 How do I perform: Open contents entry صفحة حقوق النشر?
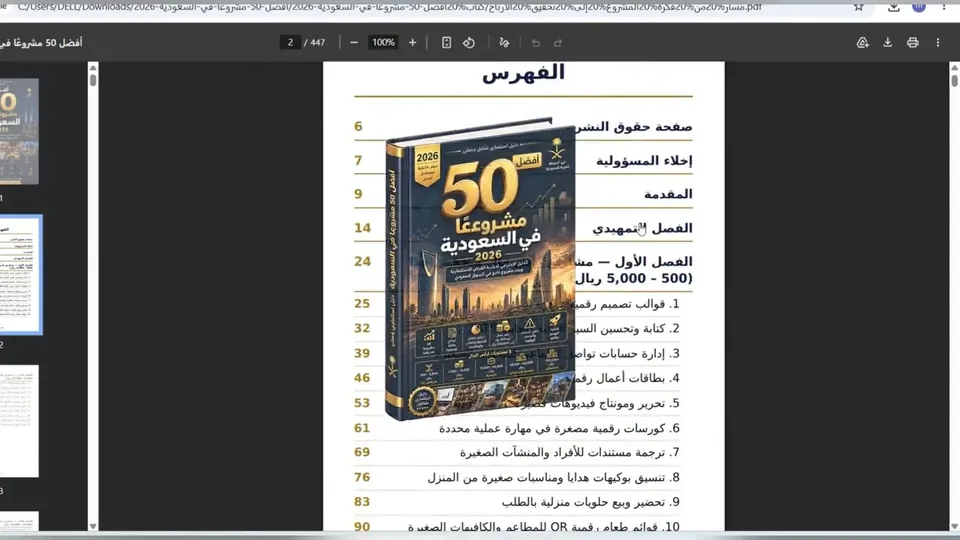[635, 127]
